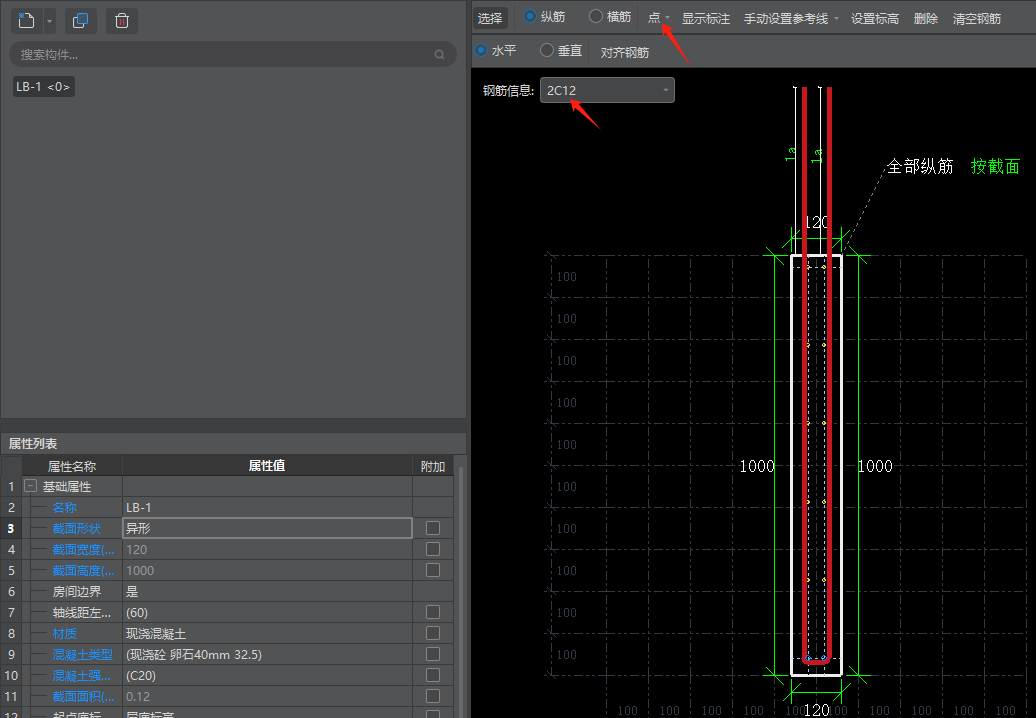Click the 名称 property label
Image resolution: width=1036 pixels, height=718 pixels.
tap(64, 507)
